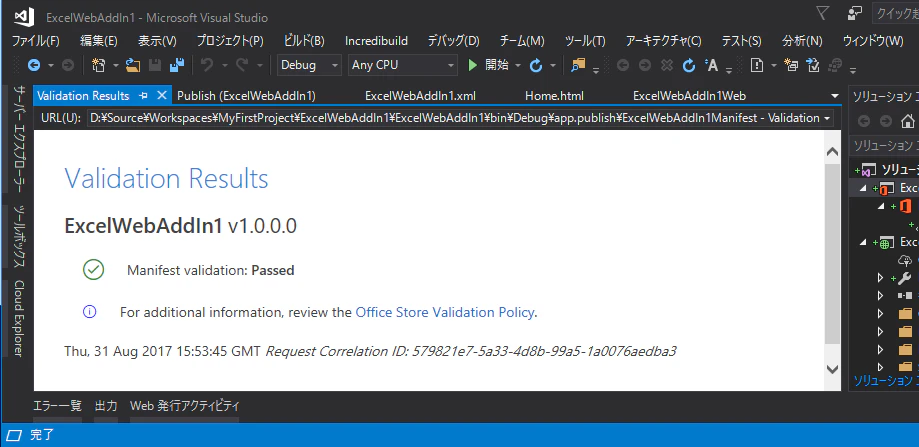Click the document with exclamation mark icon
Screen dimensions: 919x447
(x=757, y=65)
